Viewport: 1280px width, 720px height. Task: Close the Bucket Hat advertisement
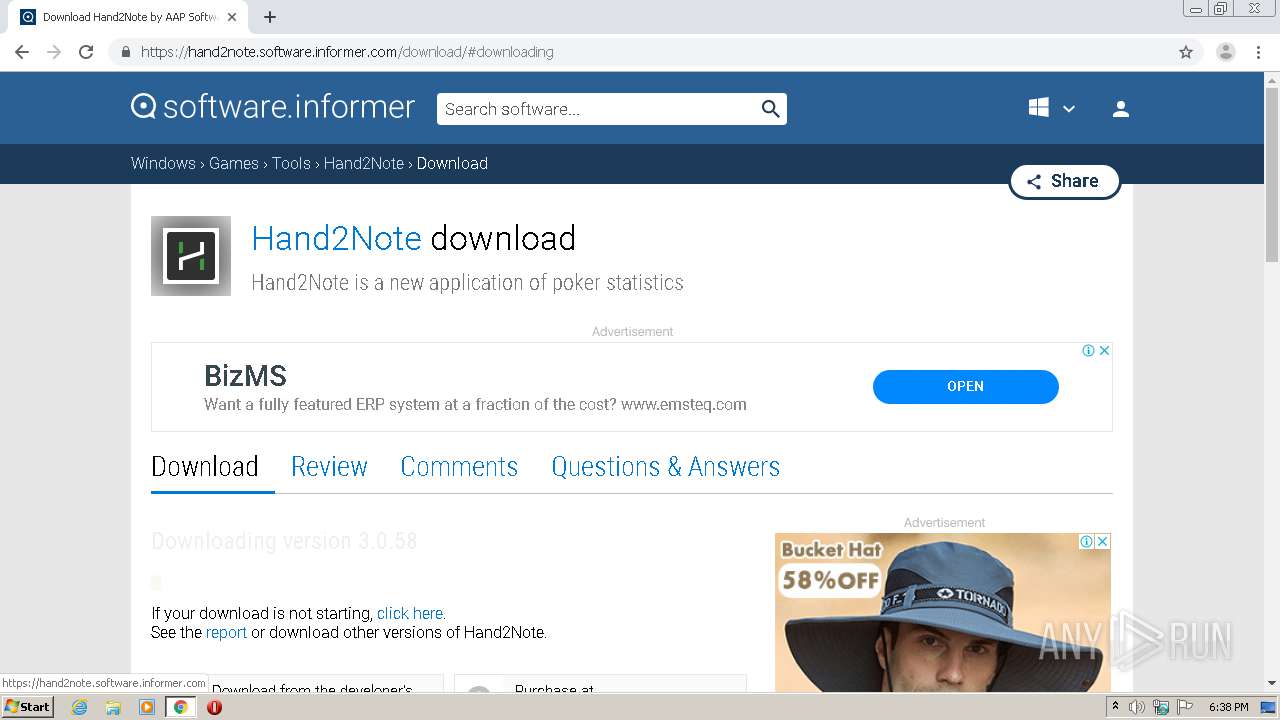[x=1102, y=541]
